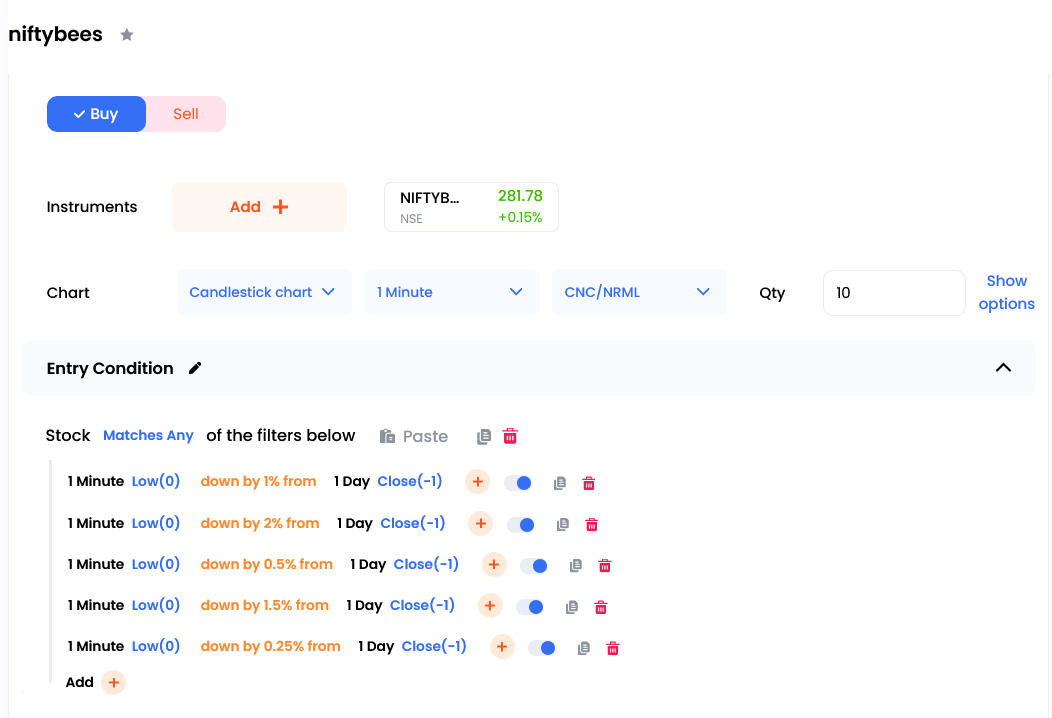Select the Buy position option
Image resolution: width=1052 pixels, height=718 pixels.
pyautogui.click(x=97, y=114)
